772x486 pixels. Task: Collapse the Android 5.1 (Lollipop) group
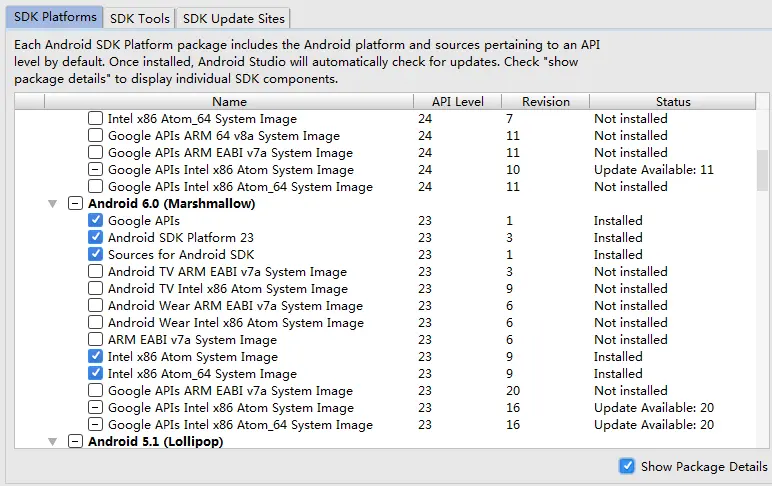click(x=52, y=440)
